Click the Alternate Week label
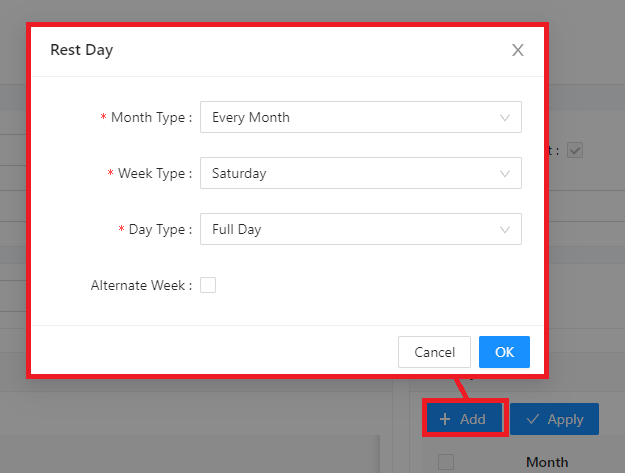This screenshot has width=625, height=473. pyautogui.click(x=141, y=285)
